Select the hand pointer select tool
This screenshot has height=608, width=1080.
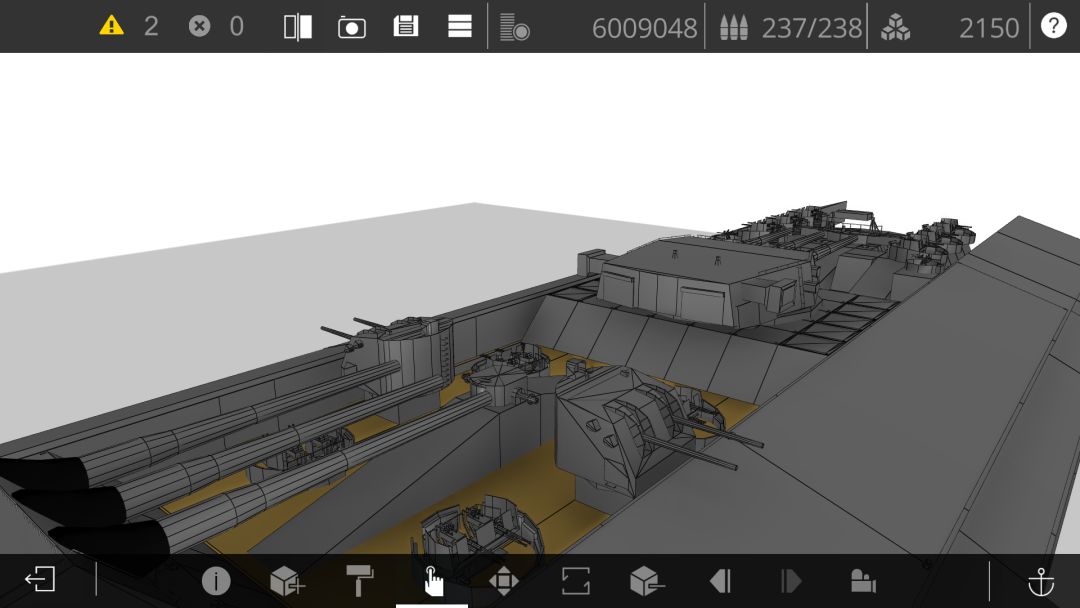pos(432,582)
